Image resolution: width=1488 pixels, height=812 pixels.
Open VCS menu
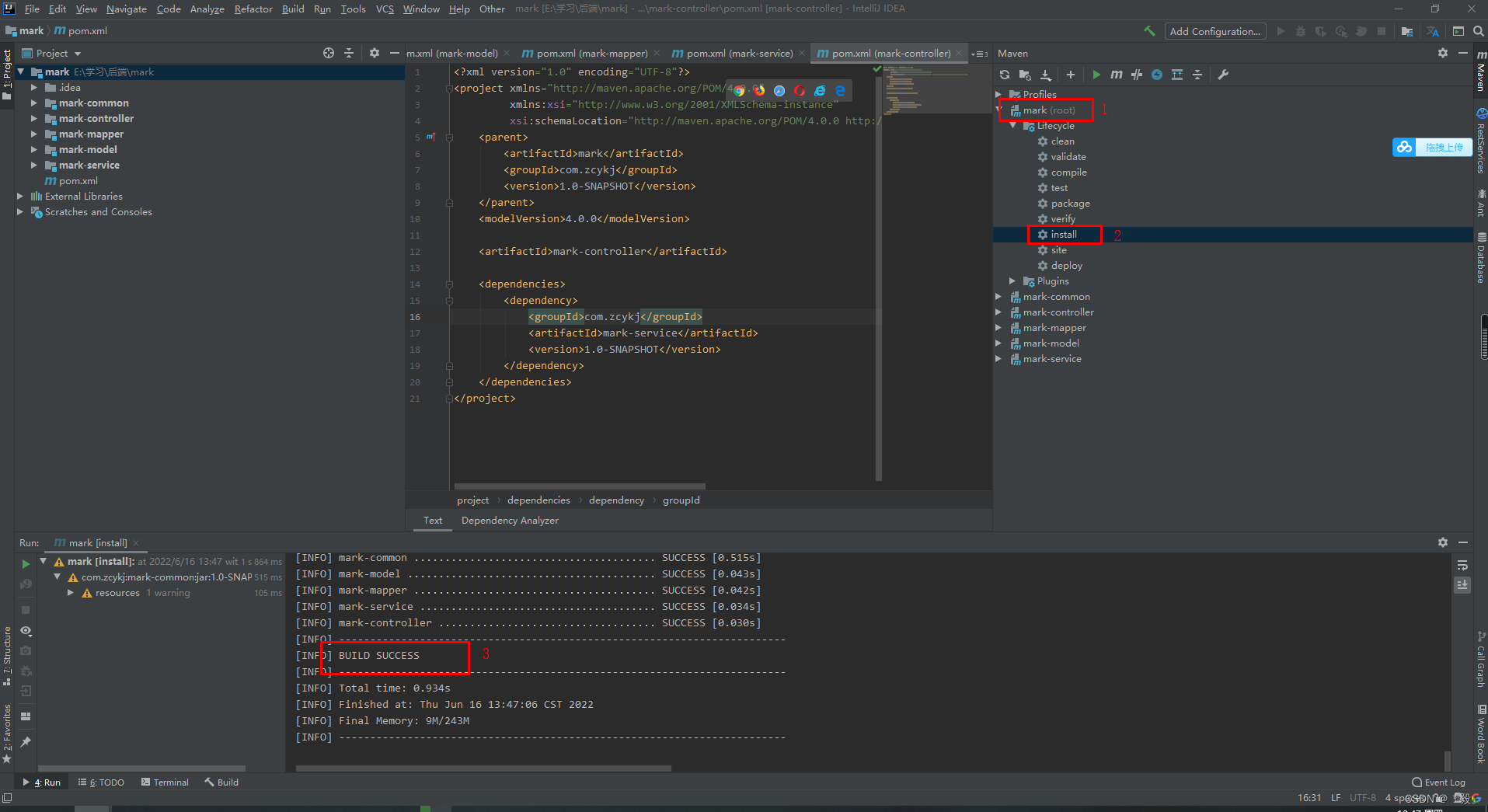tap(385, 9)
